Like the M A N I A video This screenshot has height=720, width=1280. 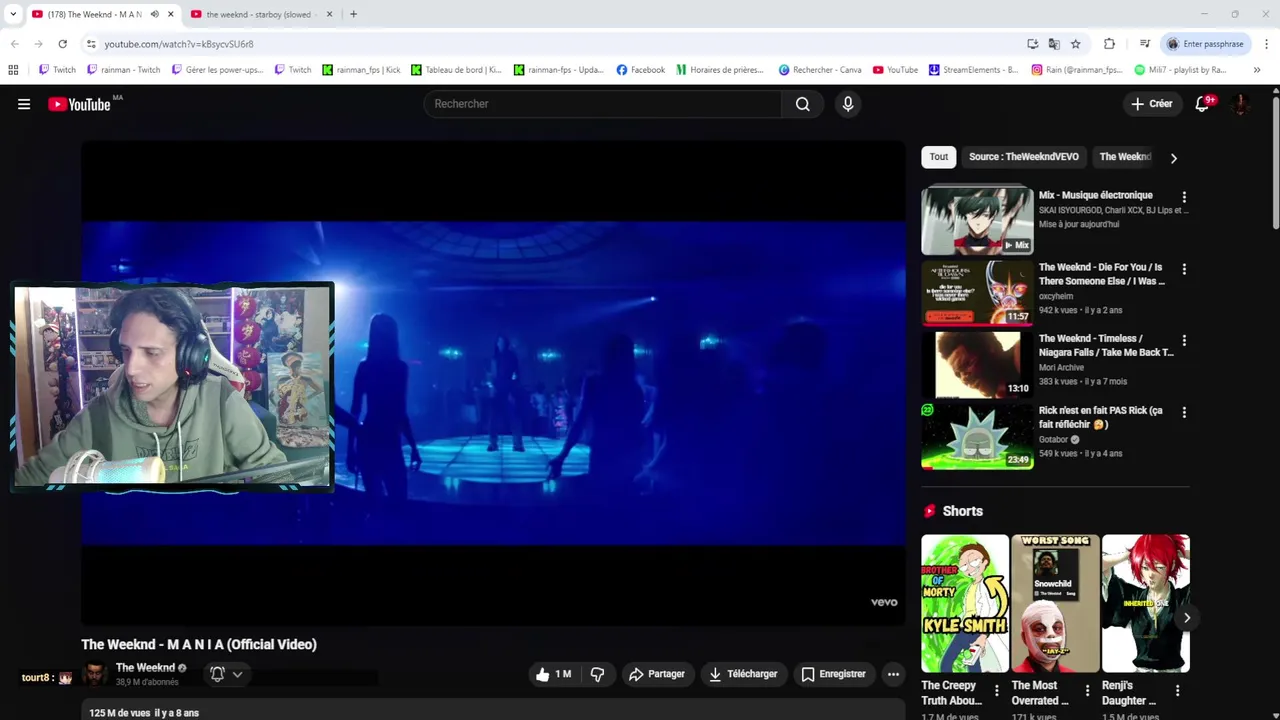(553, 674)
